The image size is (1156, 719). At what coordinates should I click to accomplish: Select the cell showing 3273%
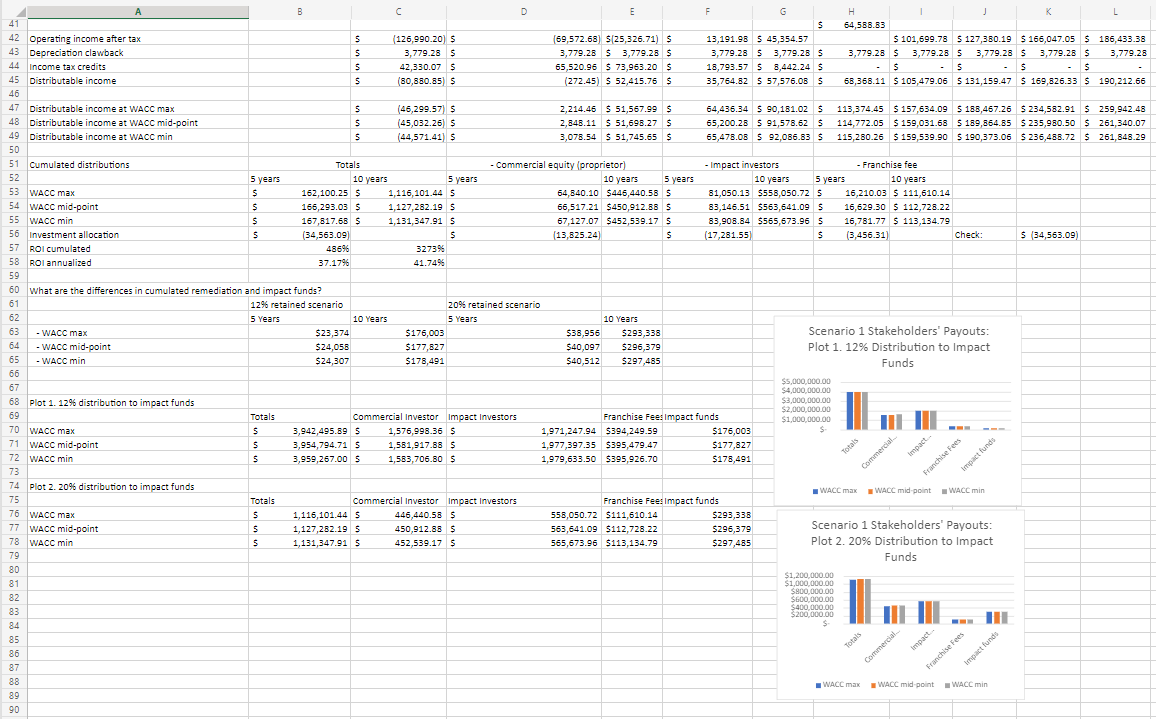(397, 249)
